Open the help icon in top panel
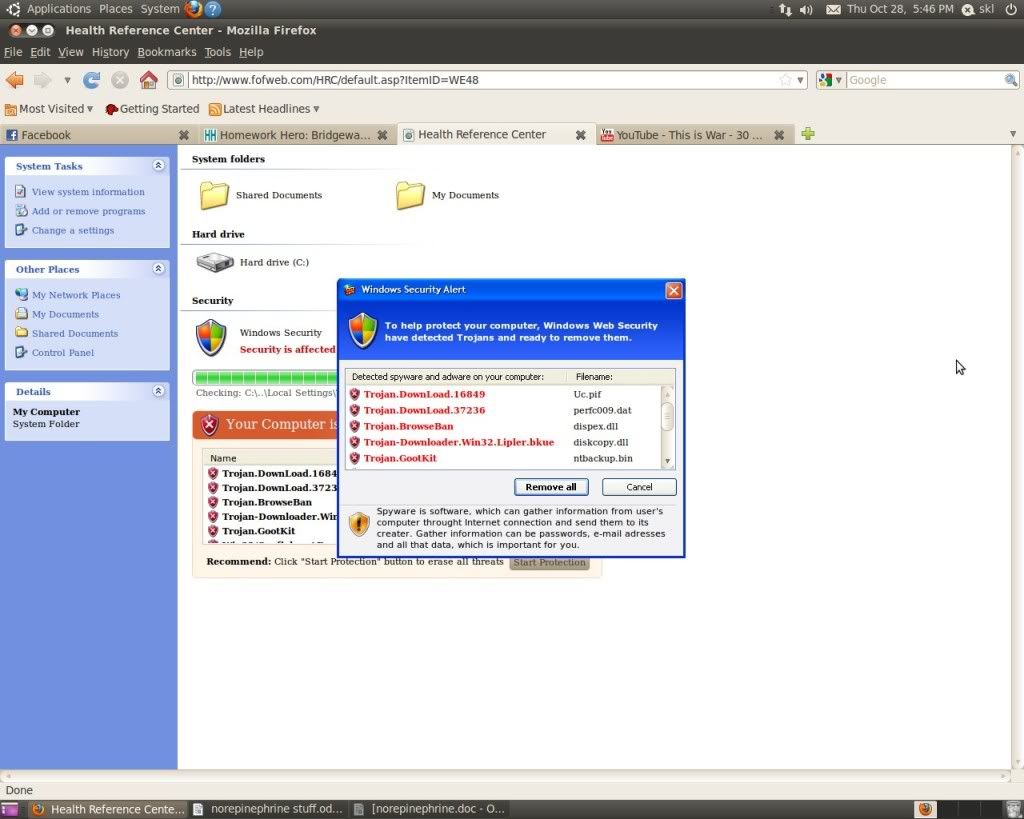 213,8
